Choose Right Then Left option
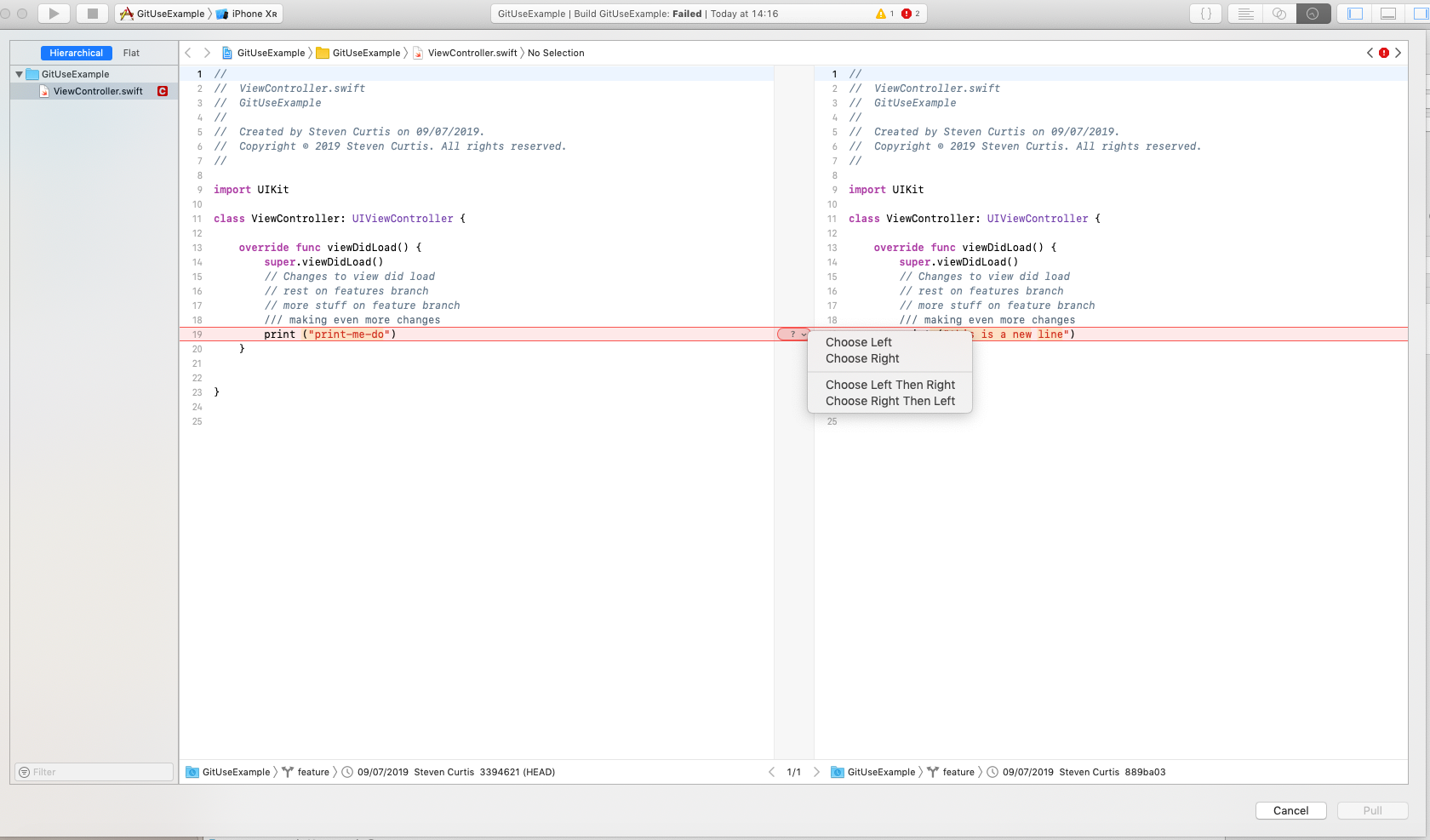The width and height of the screenshot is (1430, 840). point(889,401)
